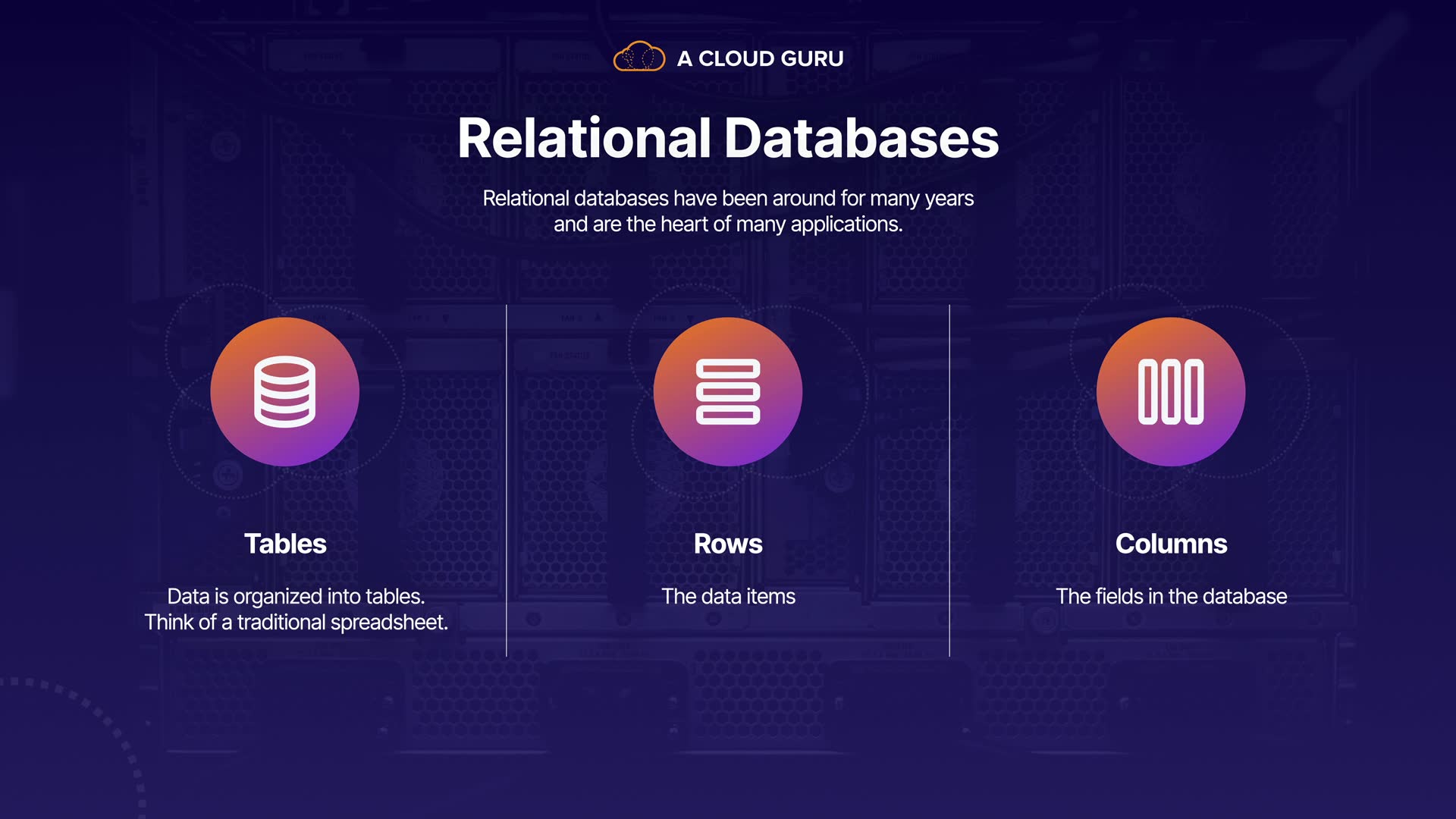Click the divider between Rows and Columns
Image resolution: width=1456 pixels, height=819 pixels.
coord(949,479)
